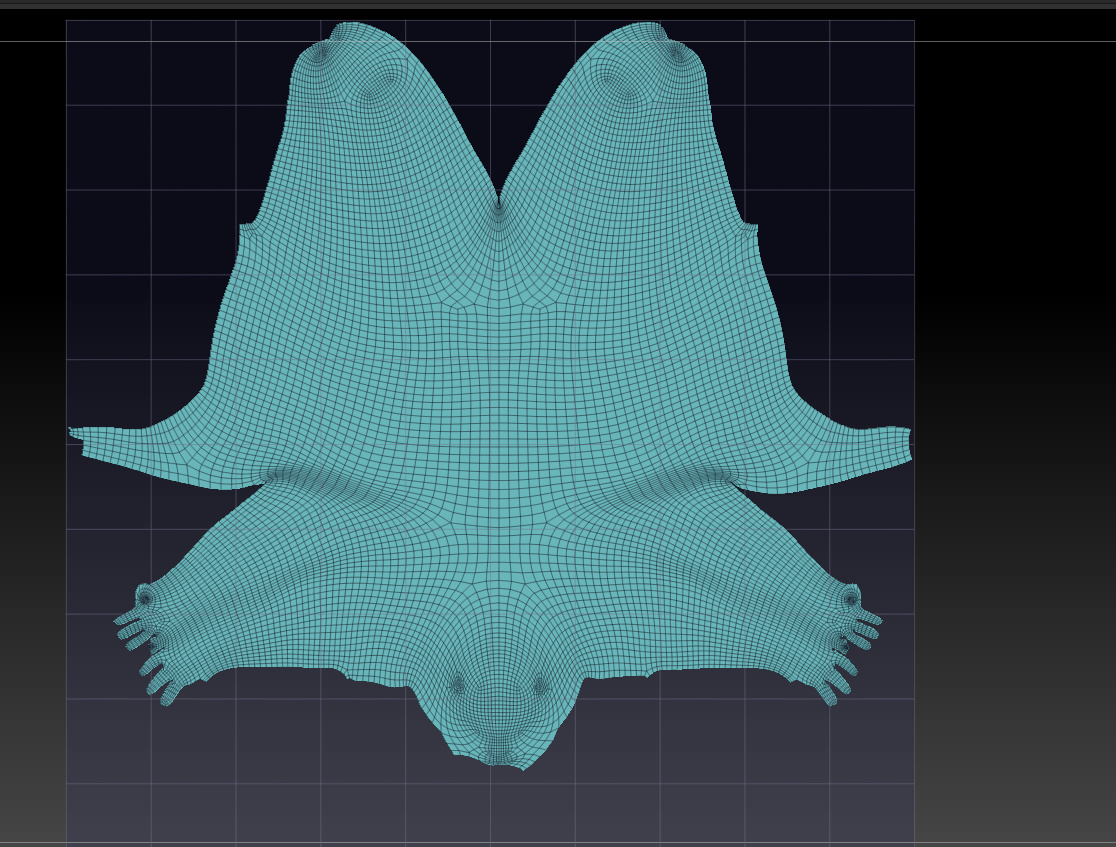The image size is (1116, 847).
Task: Click the small notch on right outline edge
Action: [x=752, y=226]
